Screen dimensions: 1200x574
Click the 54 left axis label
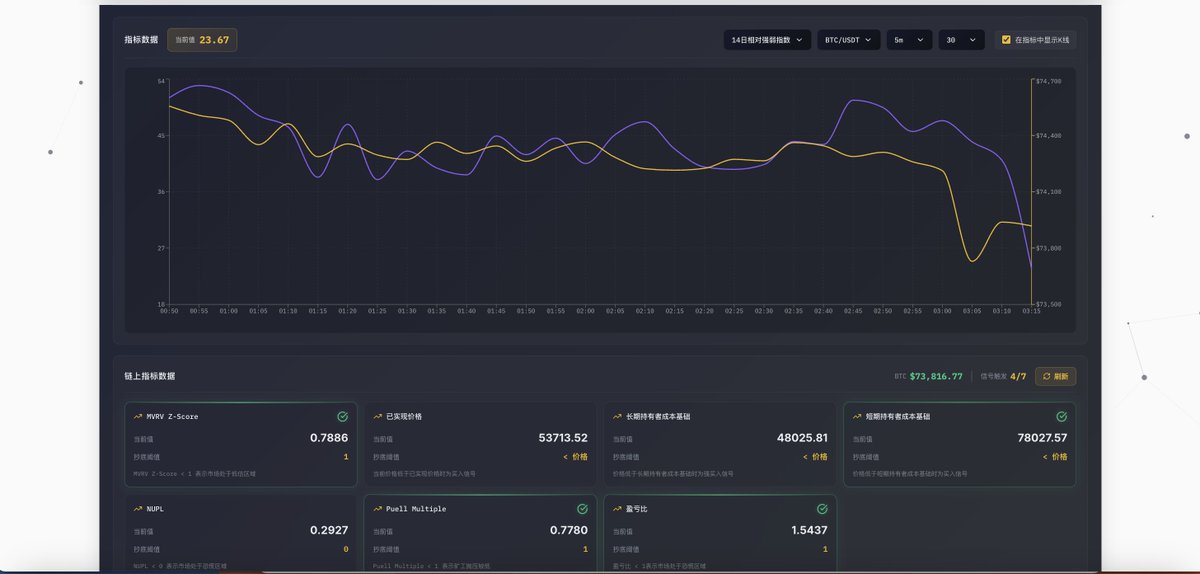point(161,80)
